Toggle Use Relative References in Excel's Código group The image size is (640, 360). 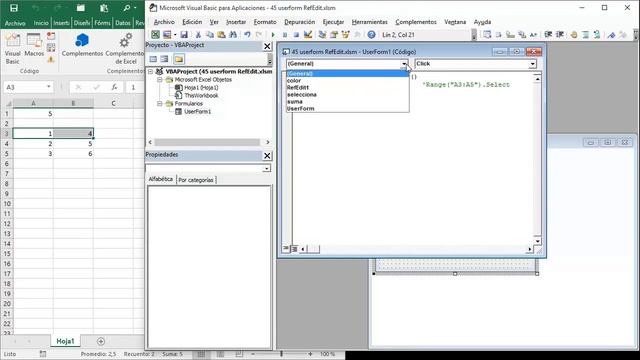[x=51, y=48]
